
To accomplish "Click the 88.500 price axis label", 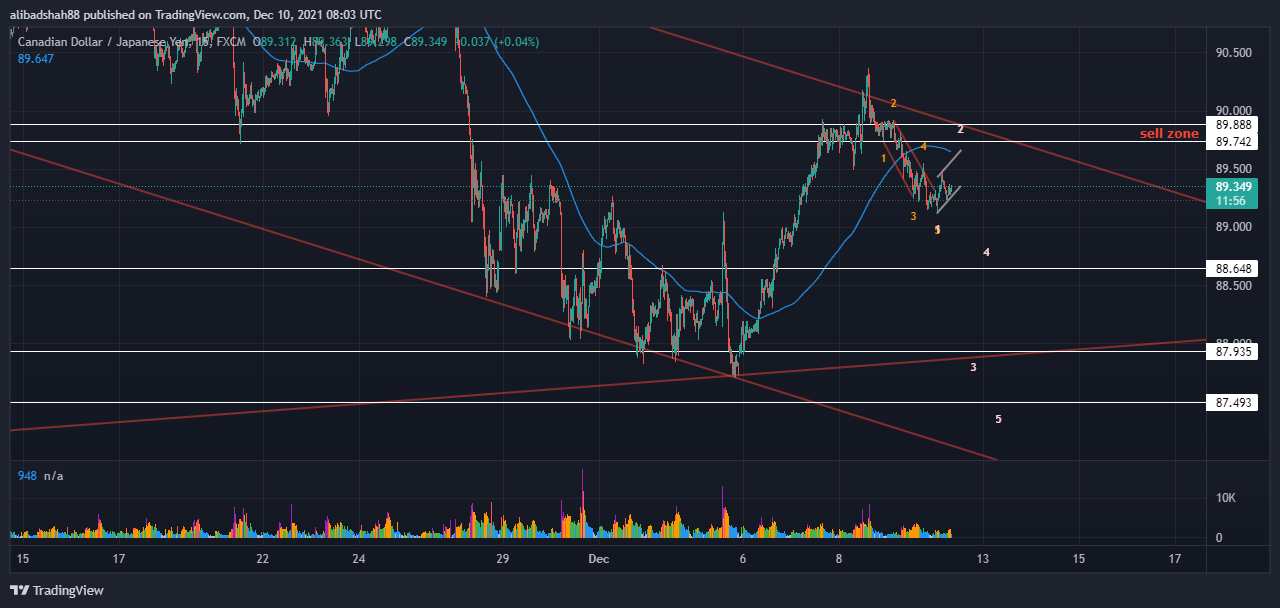I will (x=1234, y=286).
